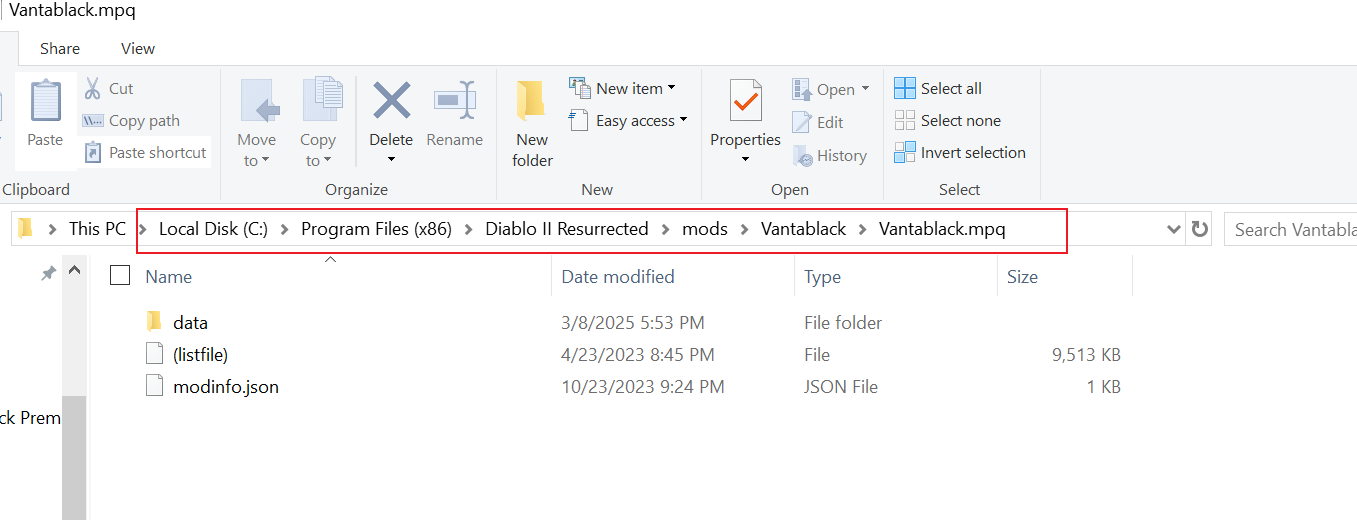Open the Delete dropdown arrow

(x=391, y=160)
